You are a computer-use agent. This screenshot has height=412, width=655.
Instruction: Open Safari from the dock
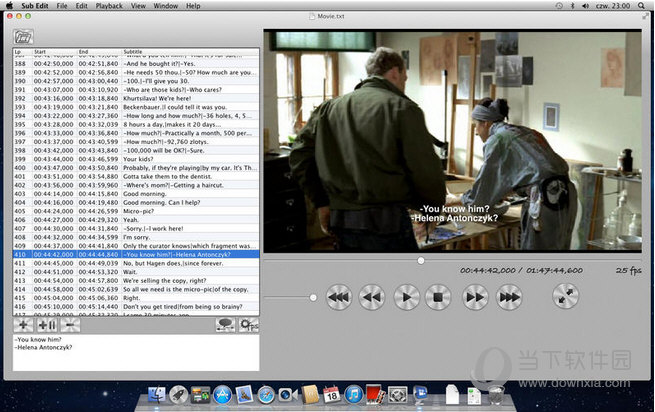(266, 395)
